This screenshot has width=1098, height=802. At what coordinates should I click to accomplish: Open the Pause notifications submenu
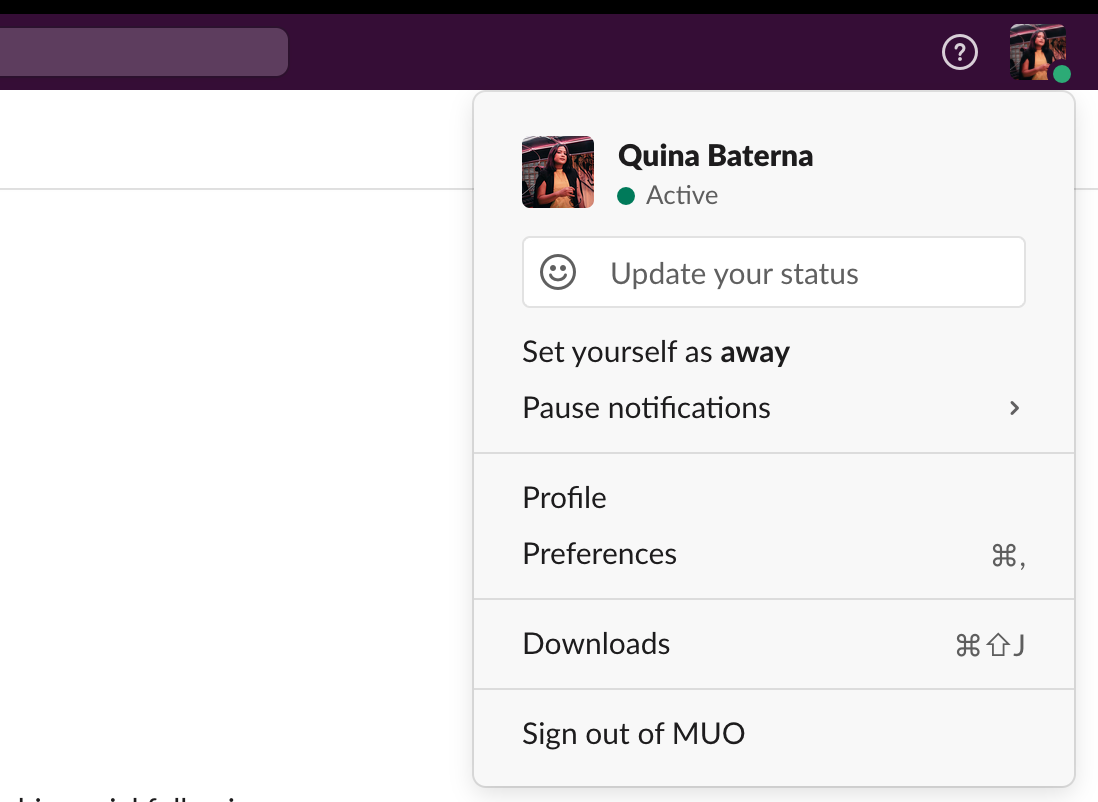pos(646,408)
